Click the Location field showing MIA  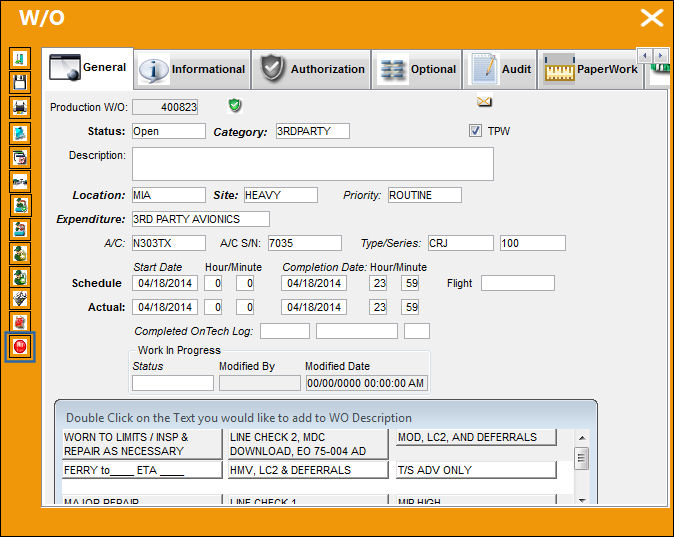pyautogui.click(x=168, y=195)
